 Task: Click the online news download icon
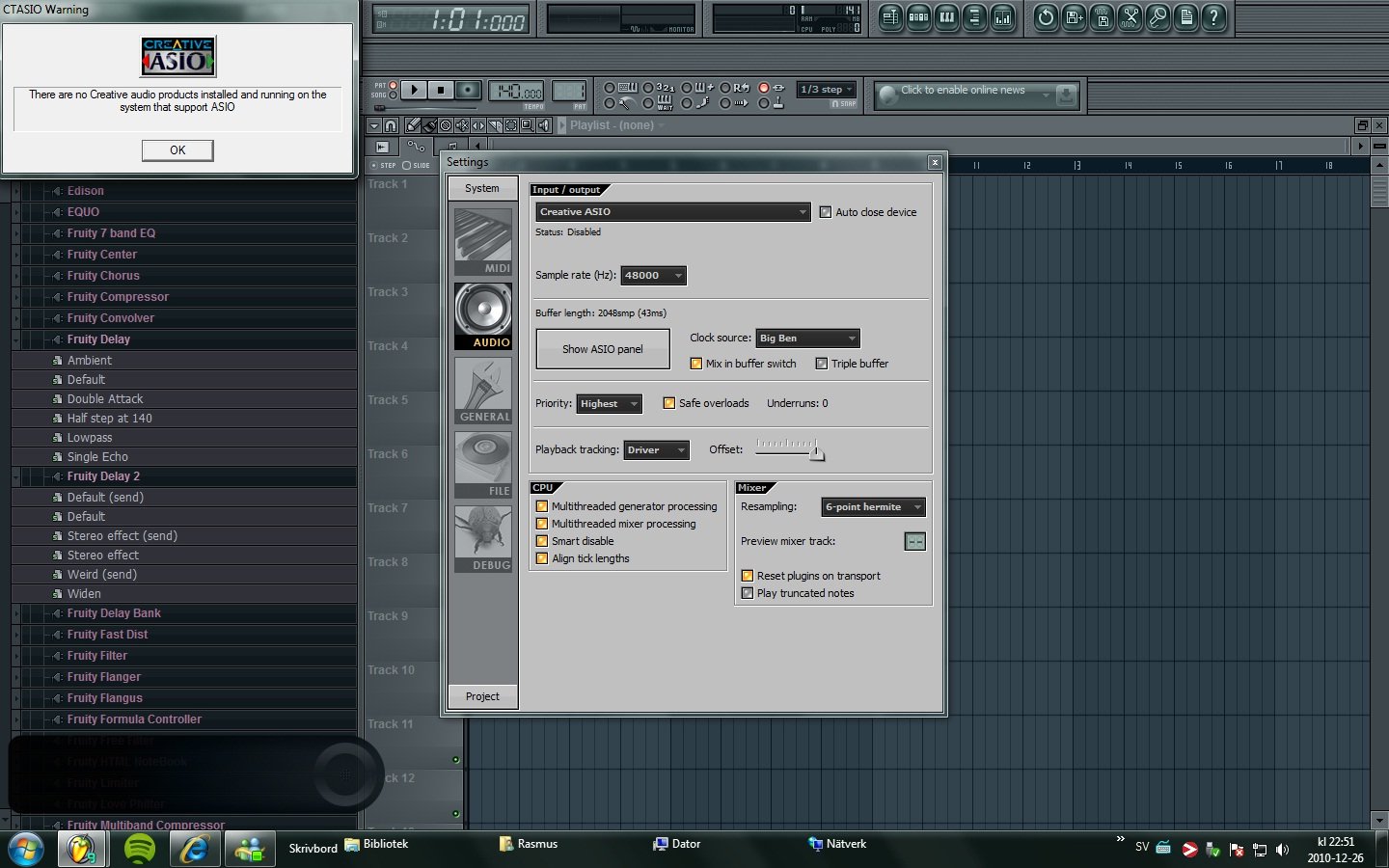(x=1066, y=95)
